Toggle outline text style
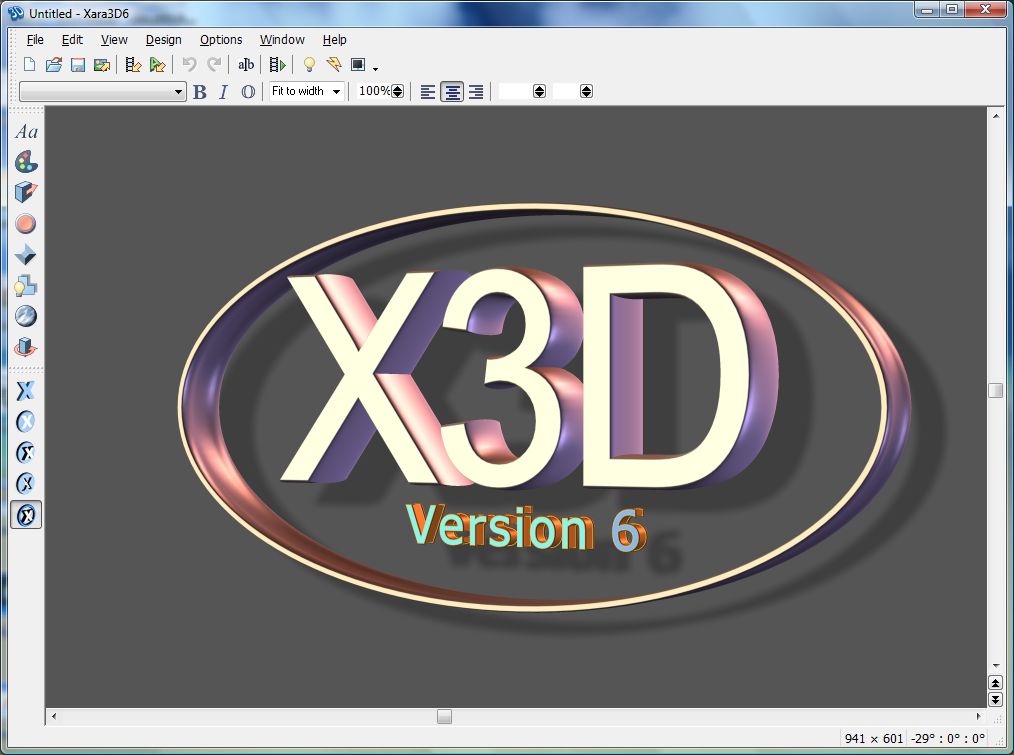Viewport: 1014px width, 755px height. coord(248,92)
